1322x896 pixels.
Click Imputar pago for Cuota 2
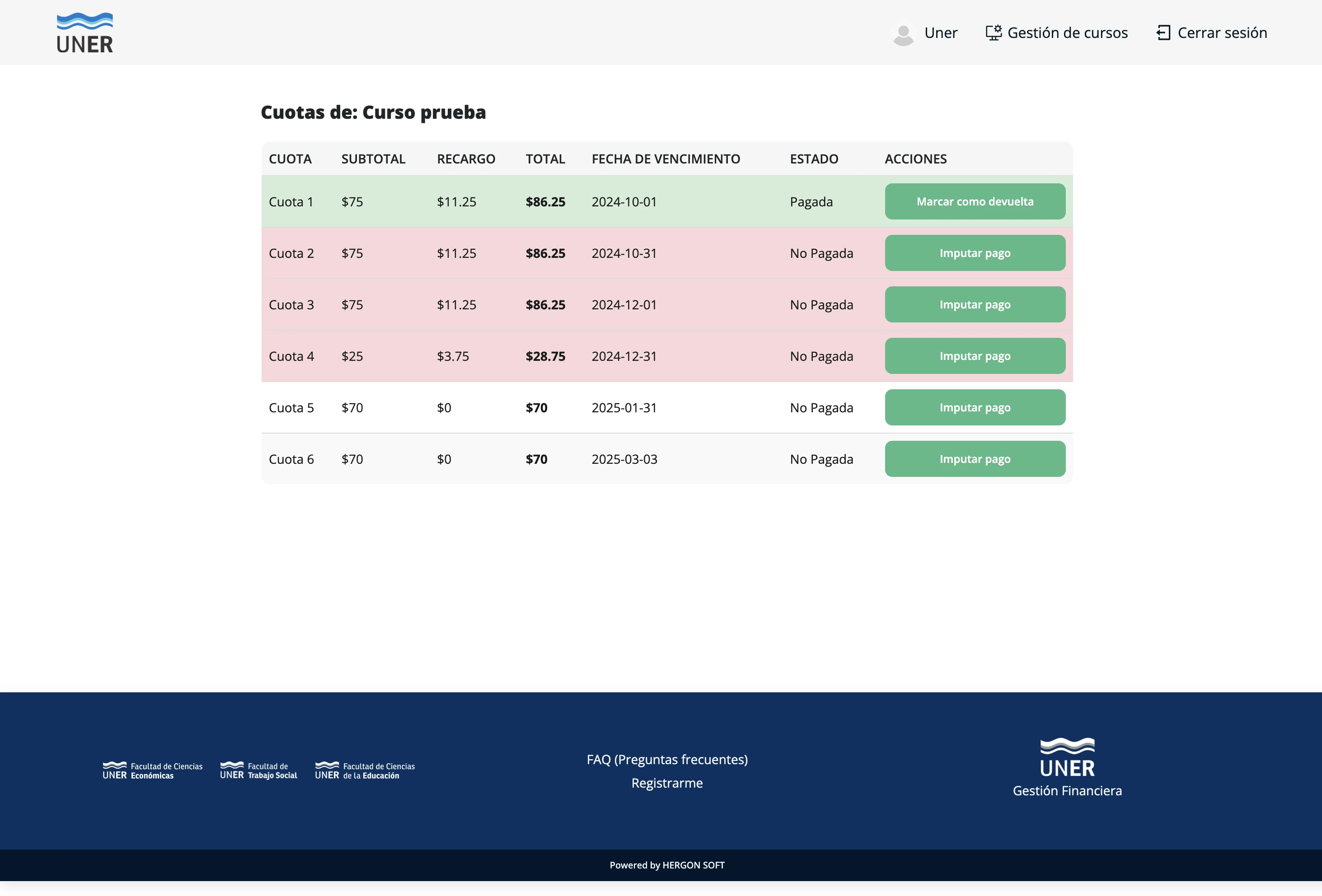point(975,253)
